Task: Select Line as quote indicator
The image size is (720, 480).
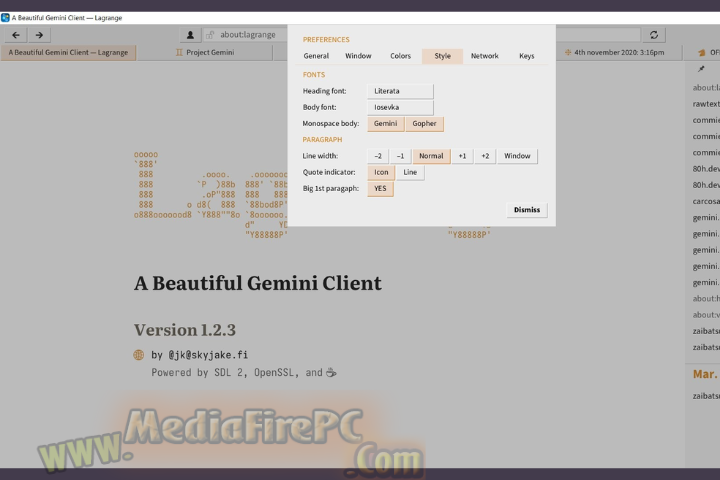Action: [x=410, y=172]
